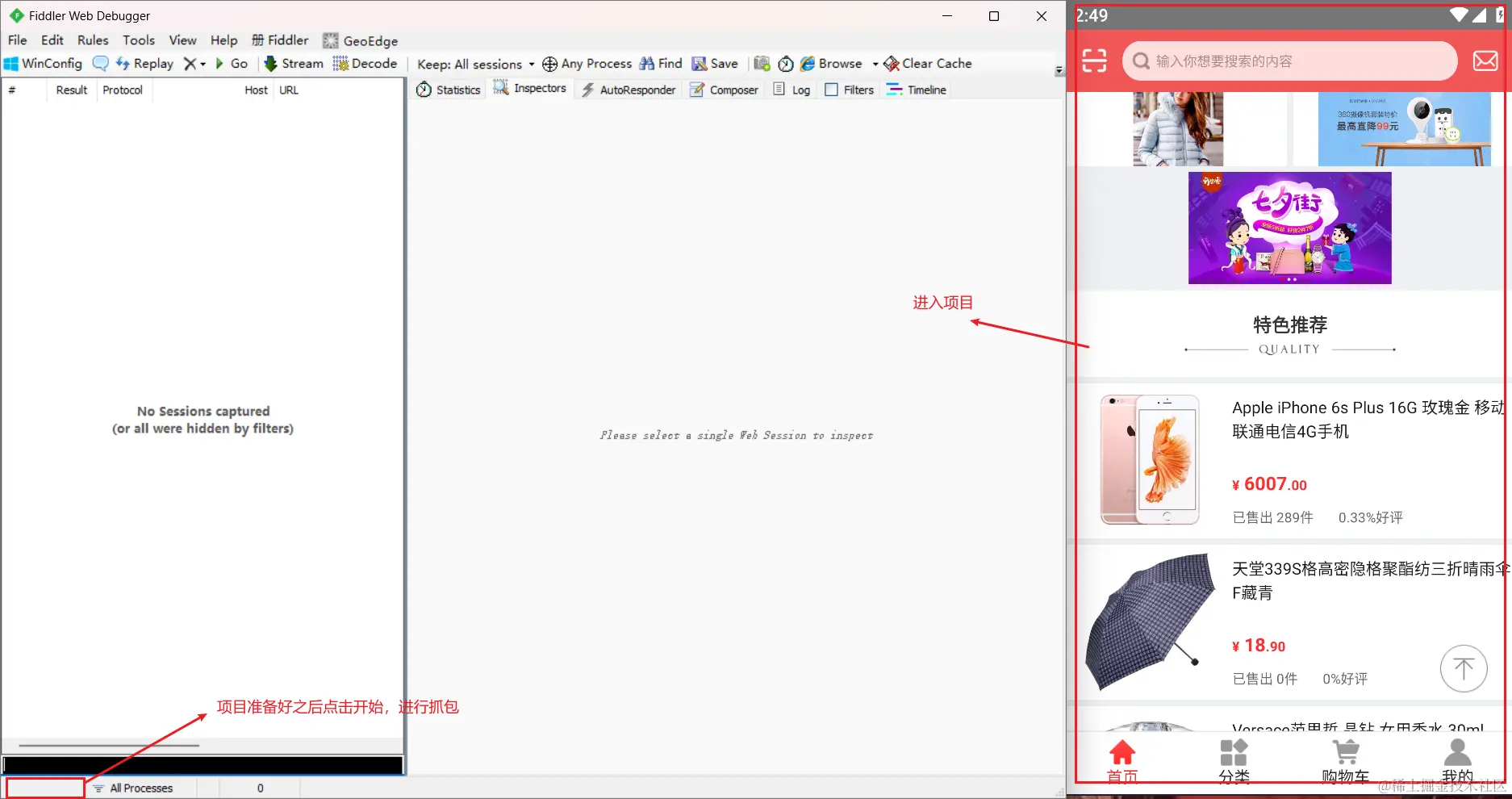Viewport: 1512px width, 799px height.
Task: Open the GeoEdge menu item
Action: (x=360, y=41)
